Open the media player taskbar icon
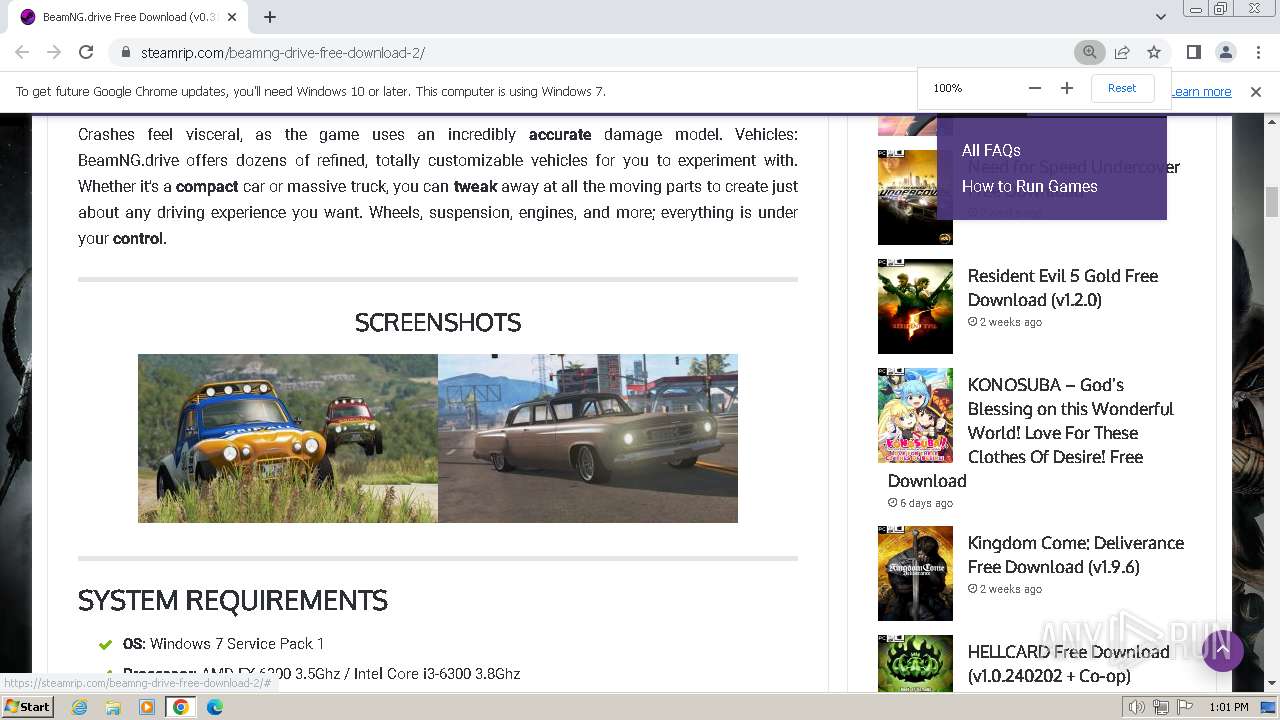 147,707
